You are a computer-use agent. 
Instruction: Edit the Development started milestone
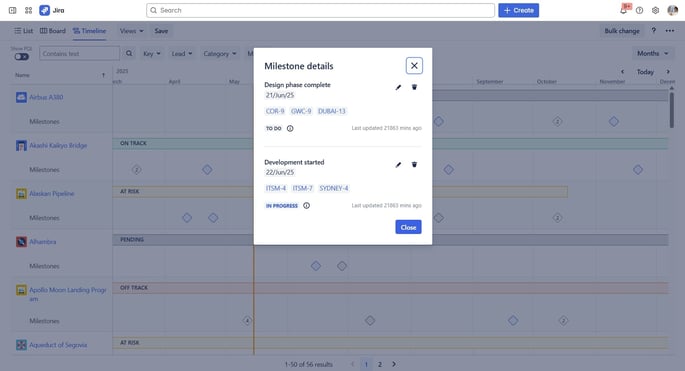coord(398,165)
